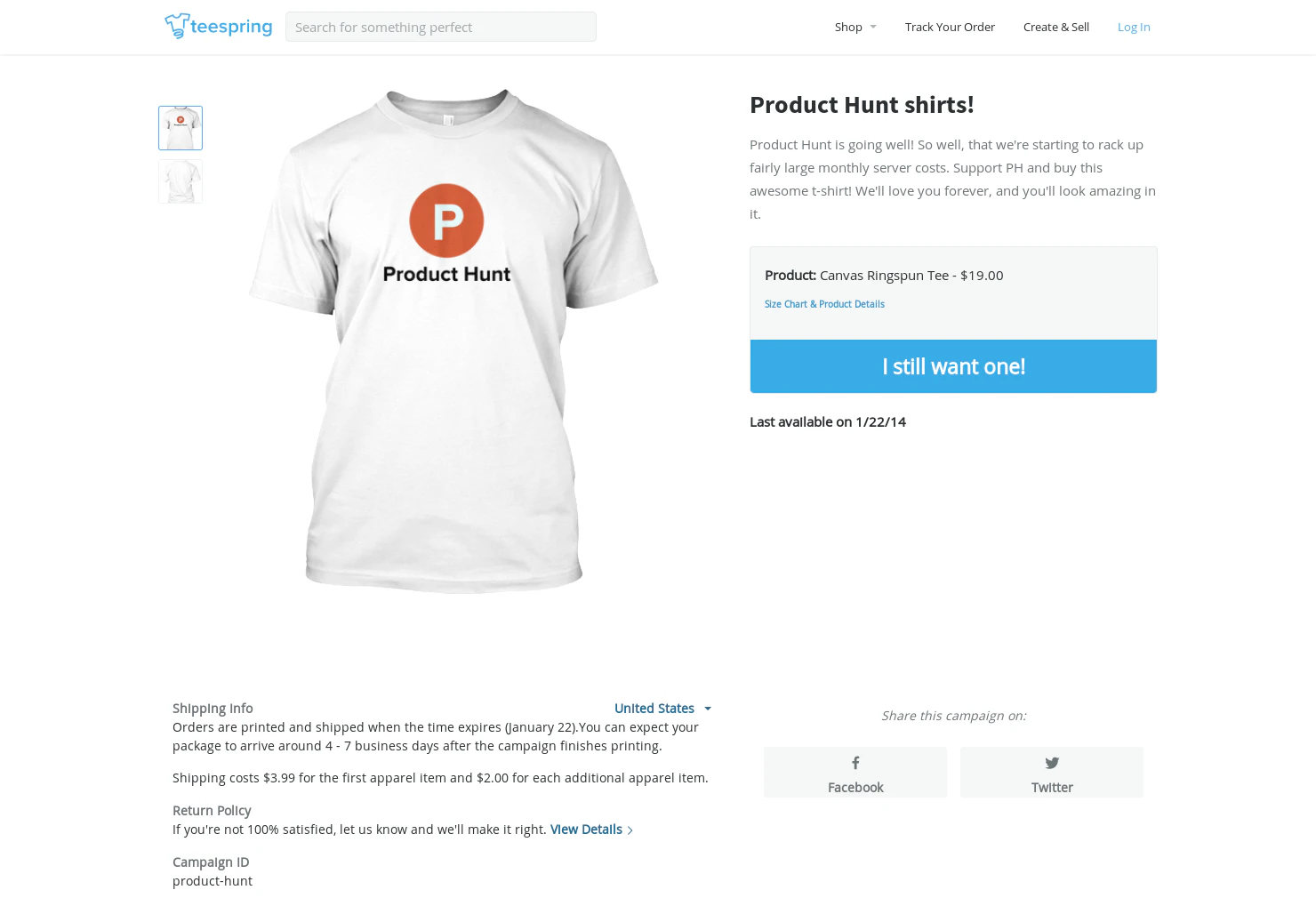Click the Twitter bird share icon
The image size is (1316, 922).
(1051, 762)
